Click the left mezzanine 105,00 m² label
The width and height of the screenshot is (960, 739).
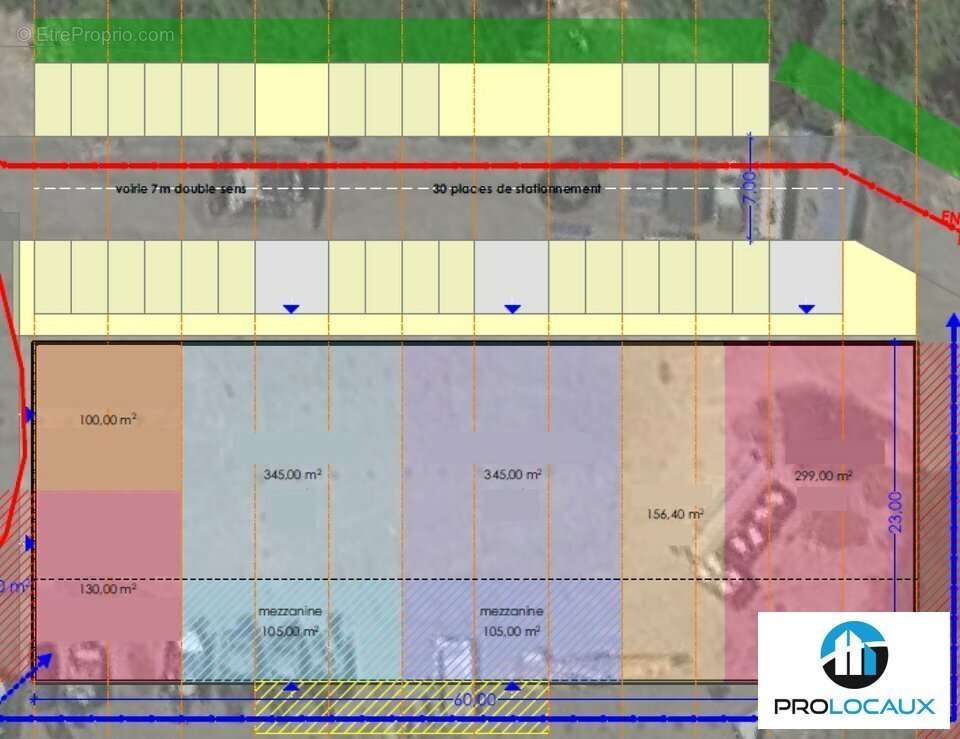(290, 622)
